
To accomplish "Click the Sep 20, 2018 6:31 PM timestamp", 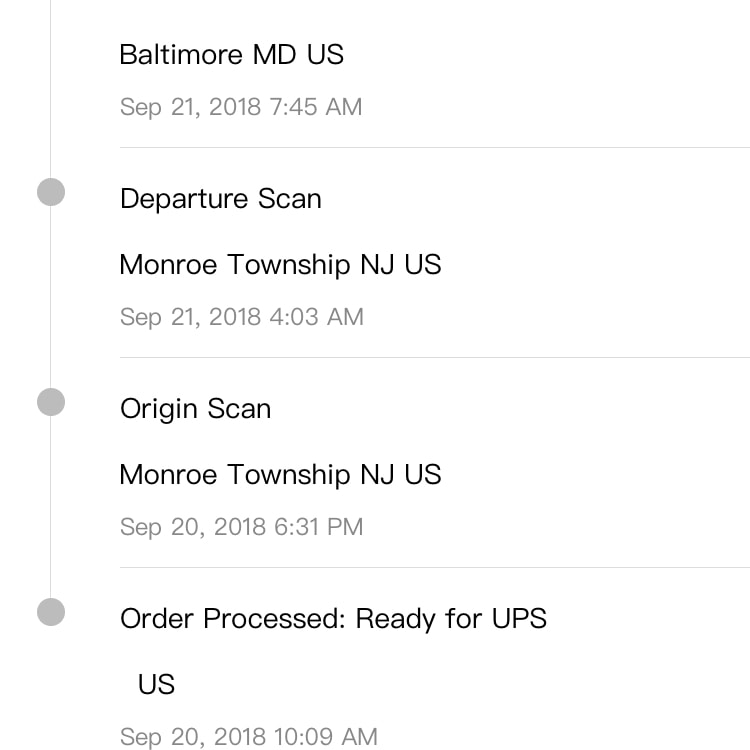I will point(242,527).
